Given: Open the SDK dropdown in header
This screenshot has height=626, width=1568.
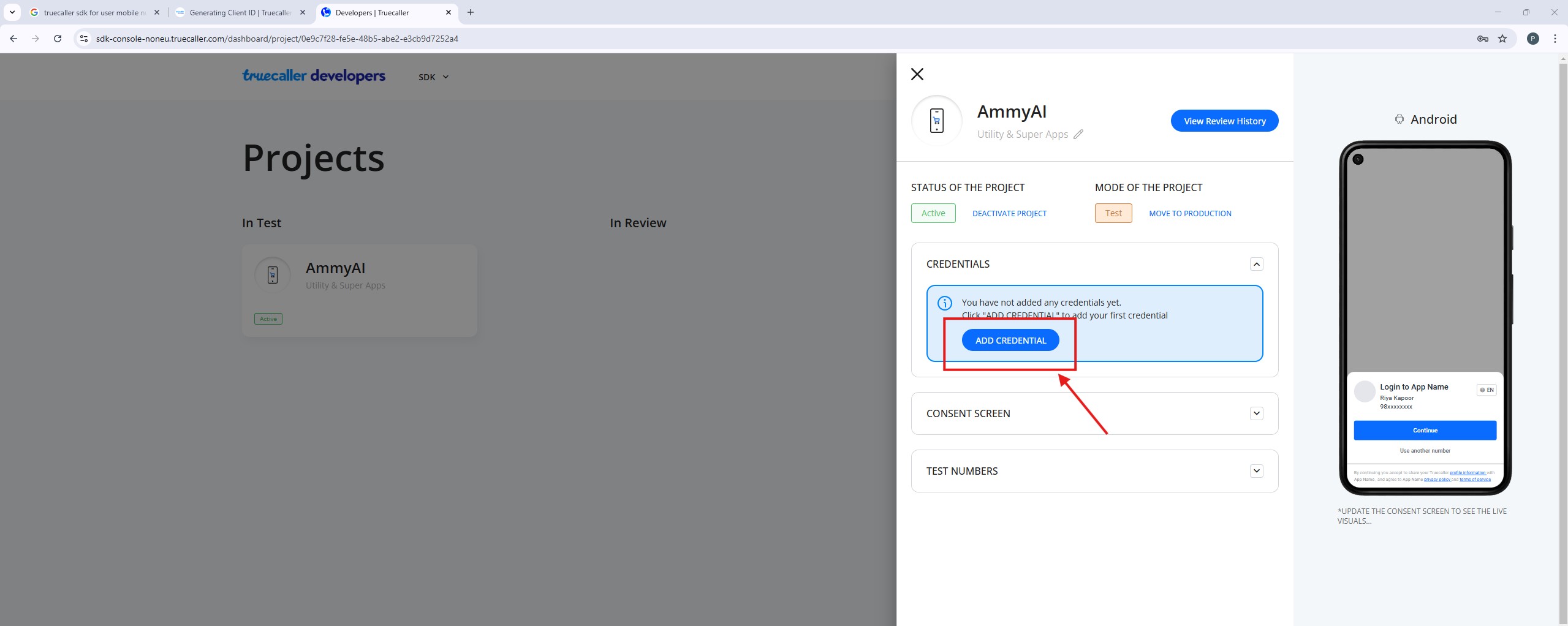Looking at the screenshot, I should click(x=433, y=77).
